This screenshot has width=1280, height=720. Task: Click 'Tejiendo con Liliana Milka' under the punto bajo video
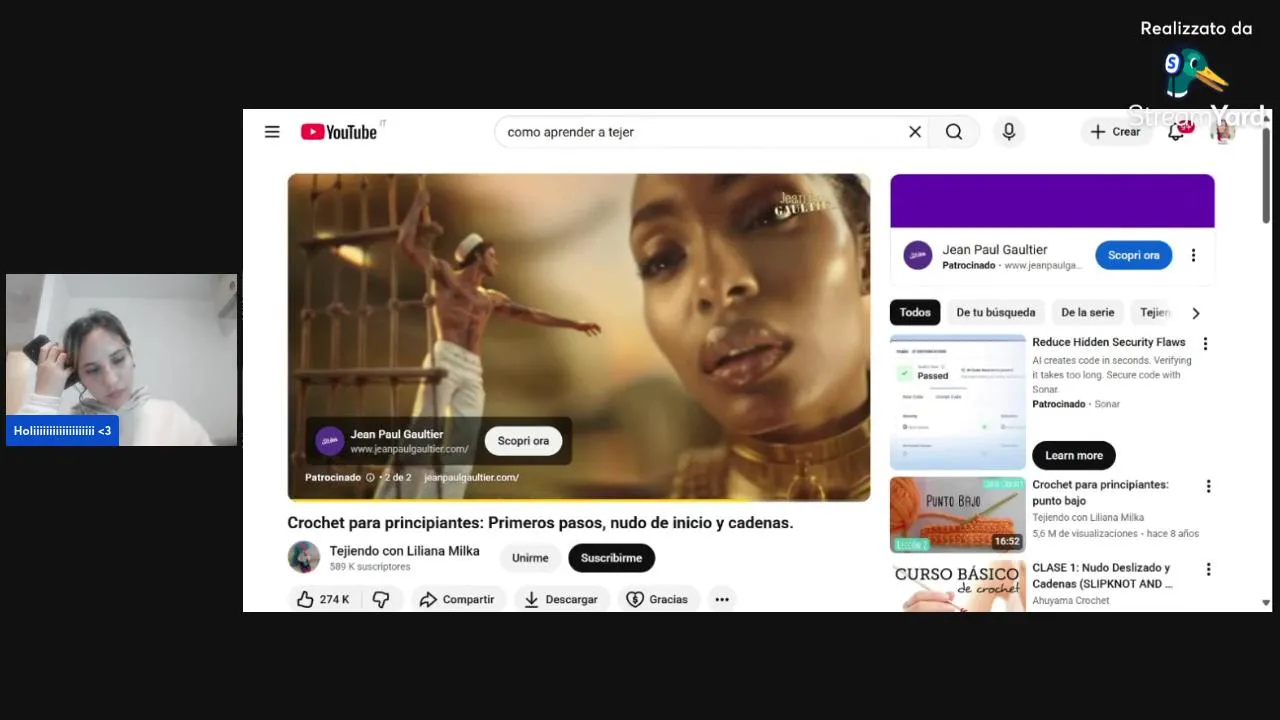pos(1088,518)
